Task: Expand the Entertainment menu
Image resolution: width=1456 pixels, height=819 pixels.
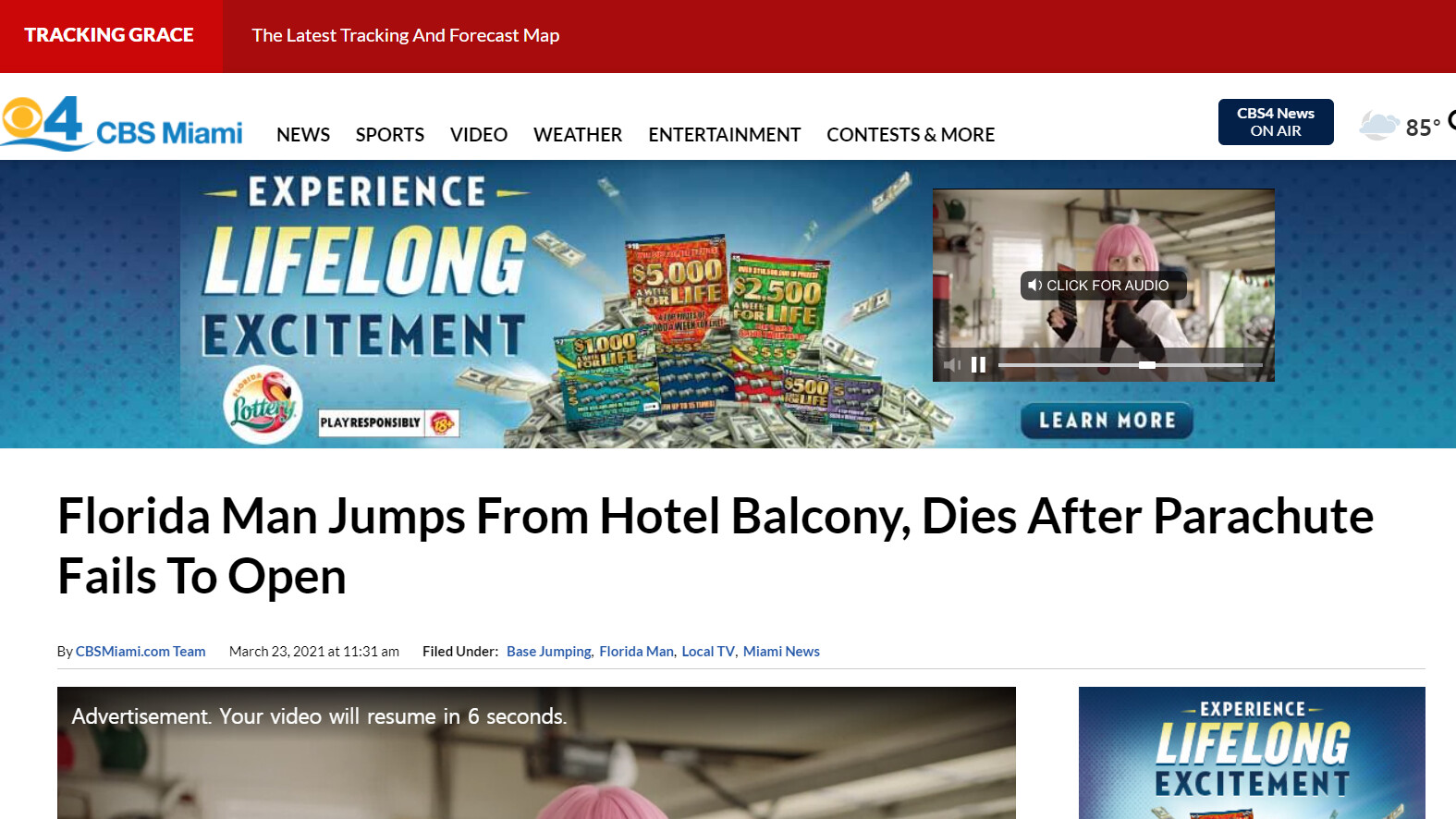Action: click(x=725, y=135)
